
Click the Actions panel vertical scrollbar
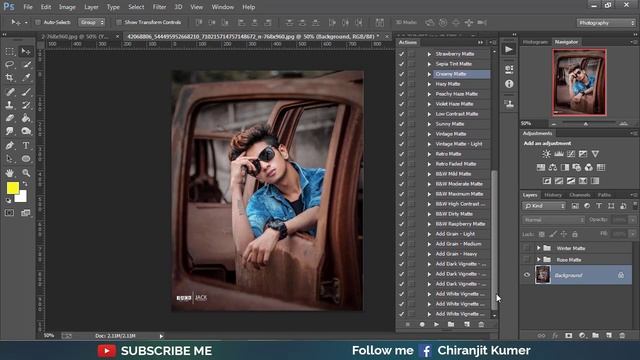pos(494,241)
